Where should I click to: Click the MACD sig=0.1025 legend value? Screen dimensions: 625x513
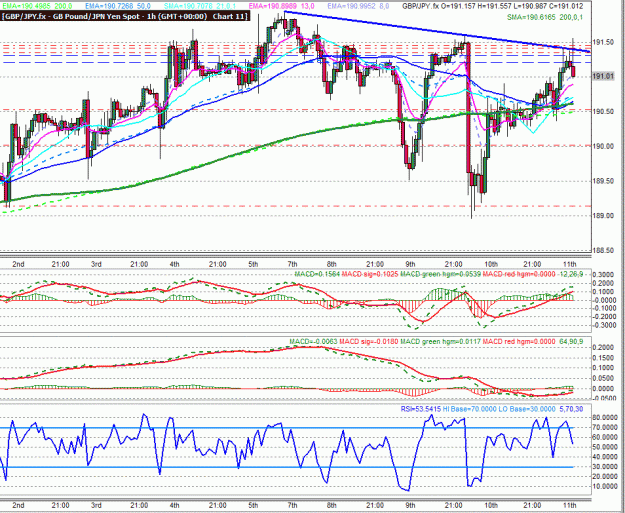tap(370, 274)
